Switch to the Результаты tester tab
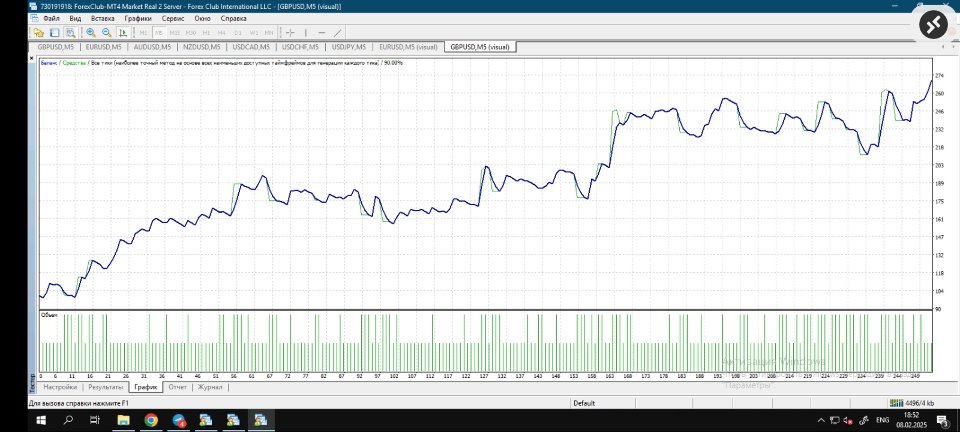This screenshot has height=432, width=960. (x=105, y=387)
